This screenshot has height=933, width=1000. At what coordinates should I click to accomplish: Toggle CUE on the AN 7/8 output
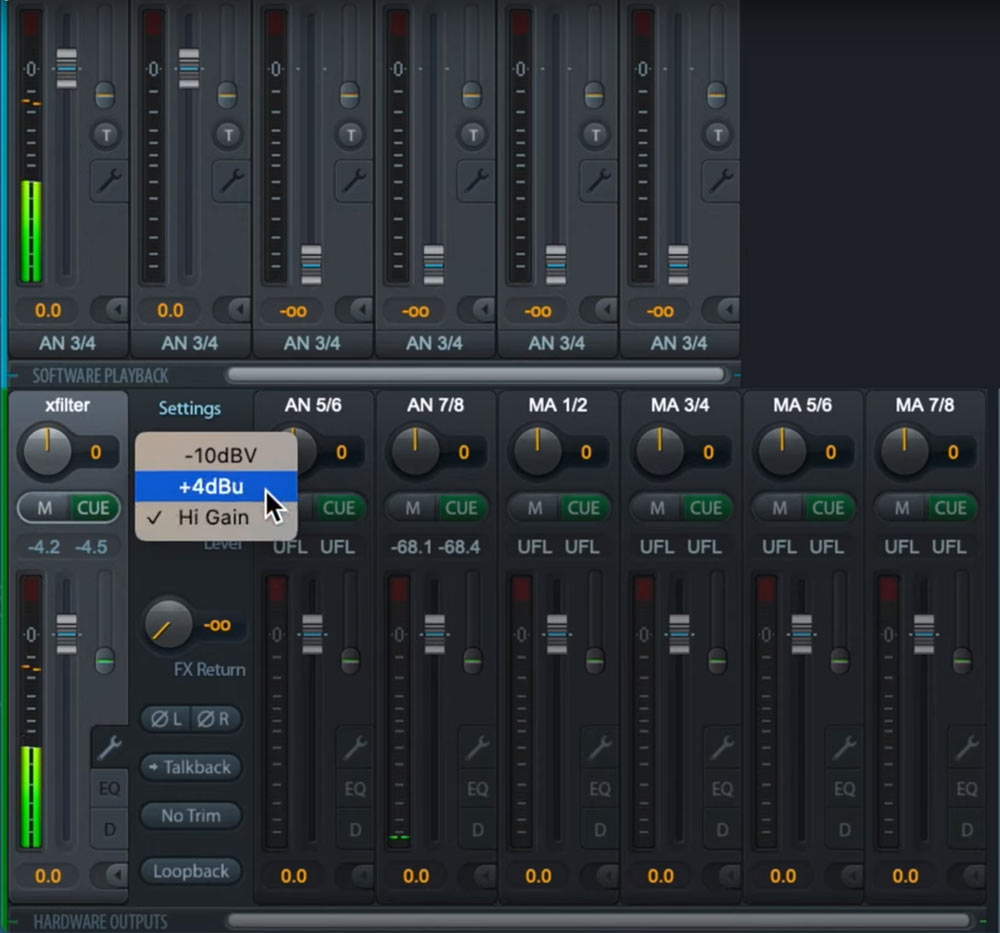(x=461, y=508)
